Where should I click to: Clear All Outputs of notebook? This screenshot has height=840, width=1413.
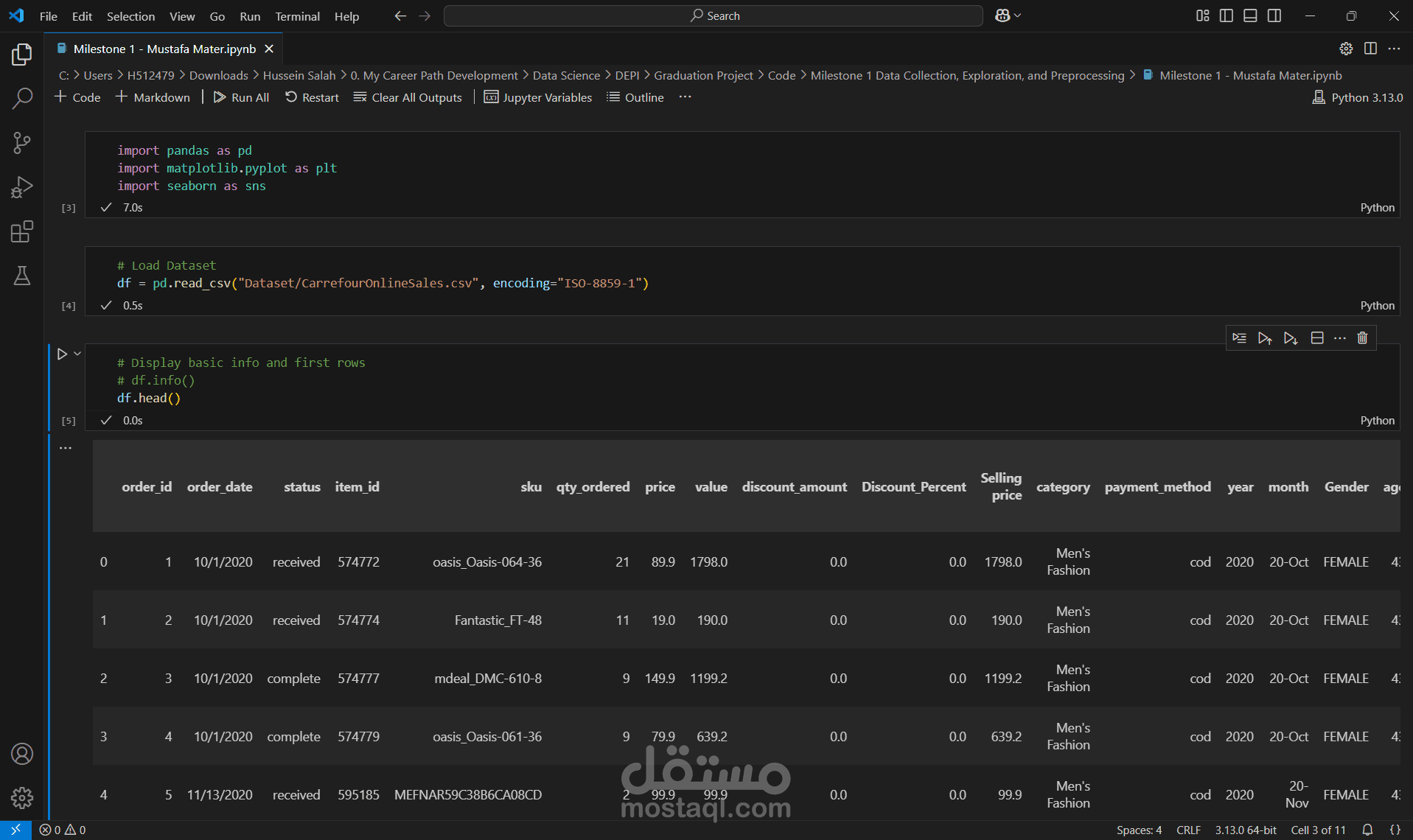[408, 97]
